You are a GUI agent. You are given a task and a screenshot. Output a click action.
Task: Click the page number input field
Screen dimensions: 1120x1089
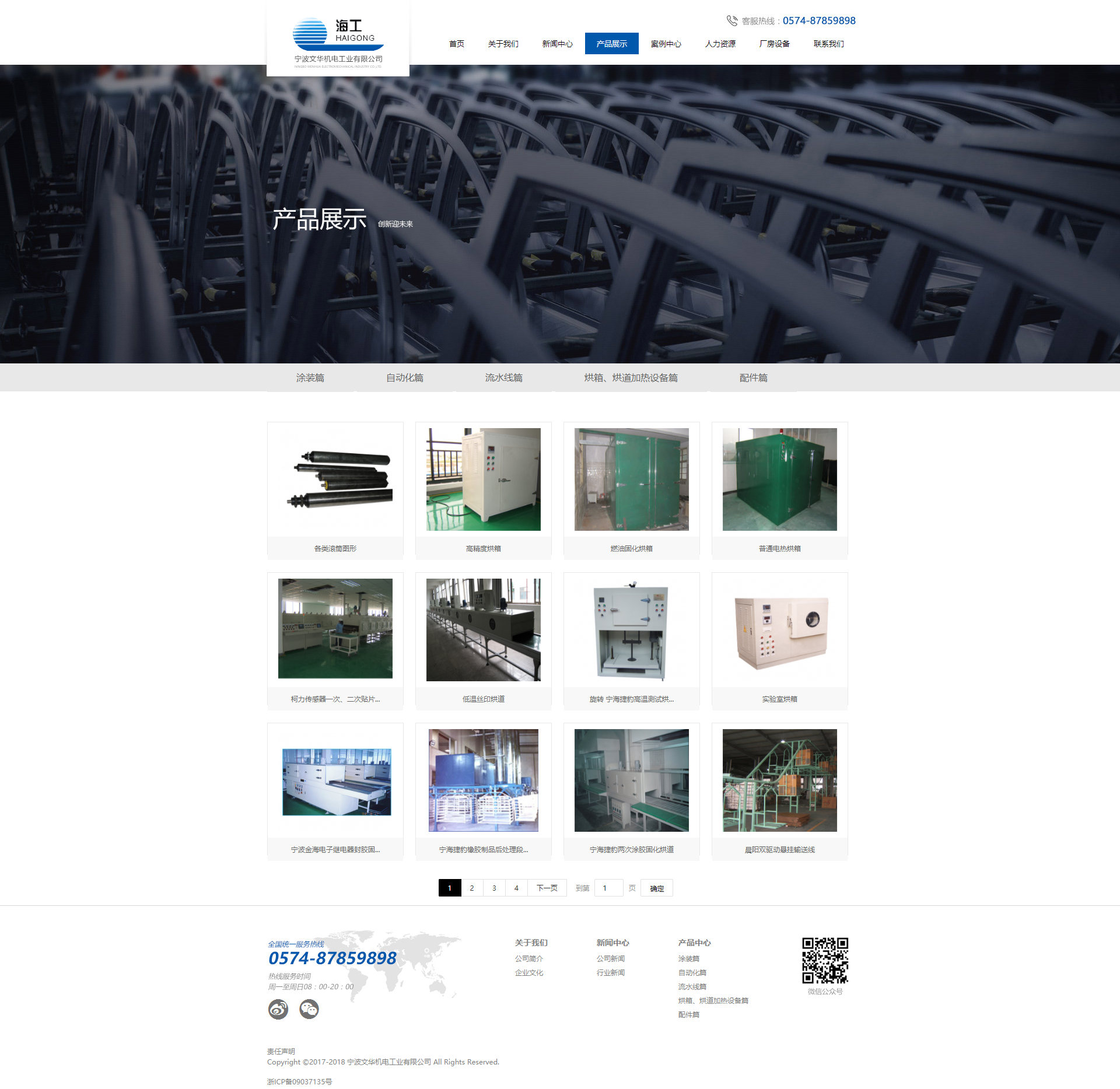click(x=608, y=888)
